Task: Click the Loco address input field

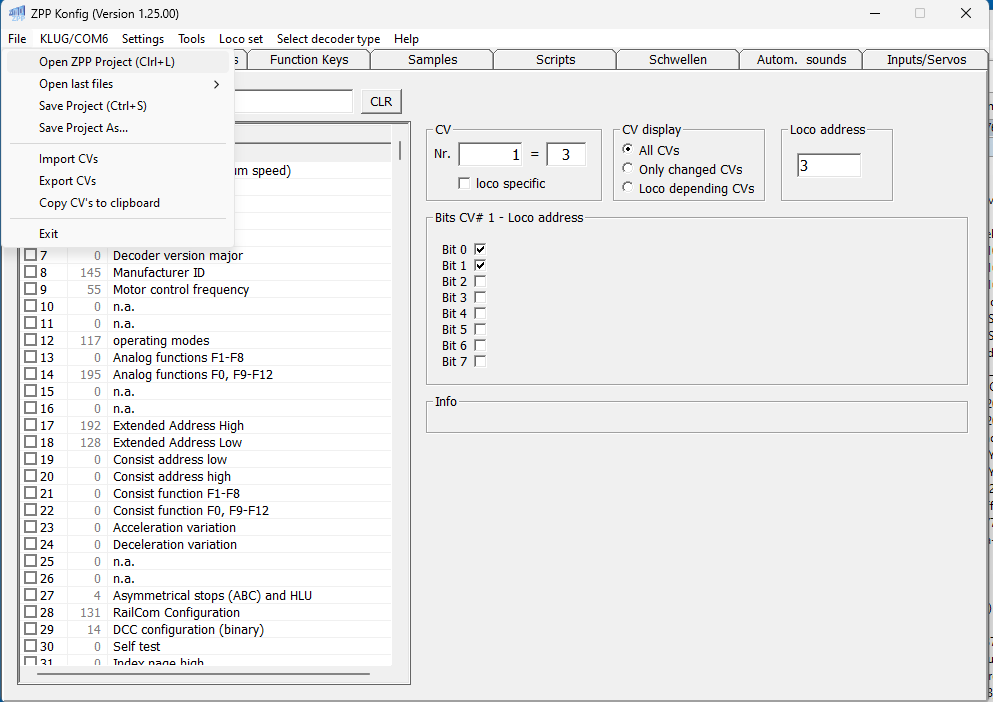Action: click(x=828, y=166)
